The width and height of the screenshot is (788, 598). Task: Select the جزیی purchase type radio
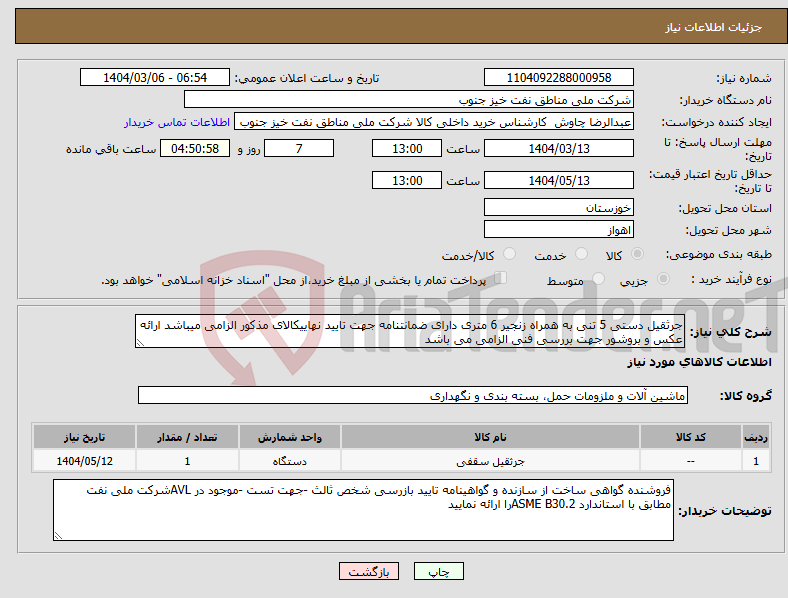click(663, 278)
